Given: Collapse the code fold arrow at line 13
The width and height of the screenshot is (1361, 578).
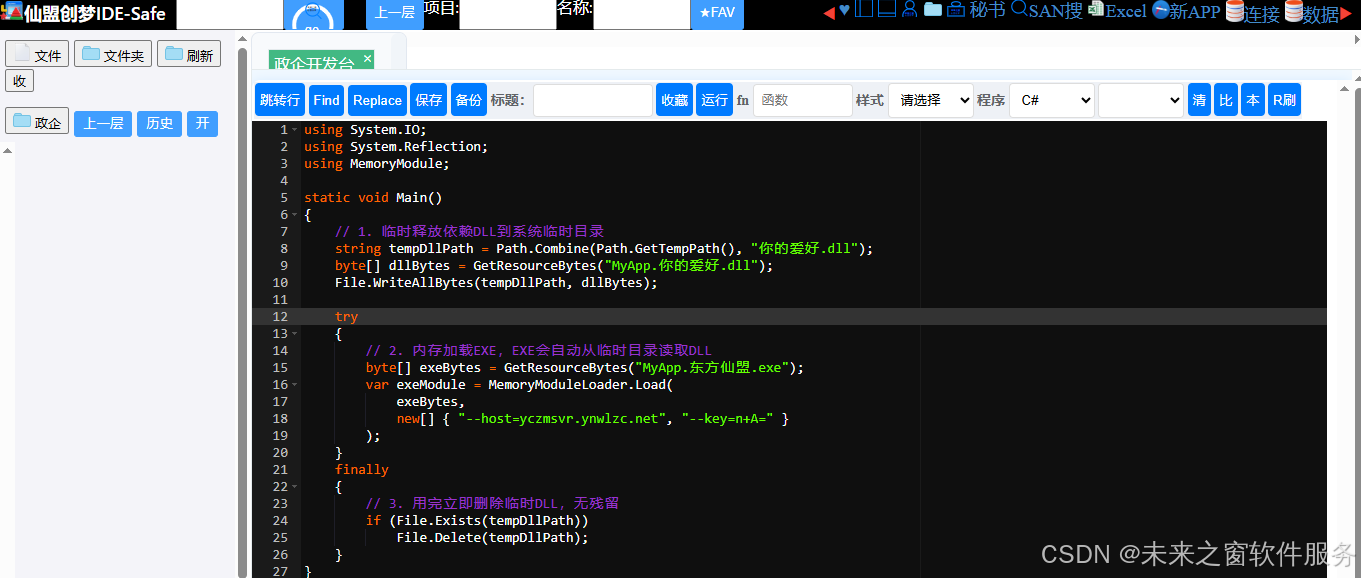Looking at the screenshot, I should click(294, 334).
